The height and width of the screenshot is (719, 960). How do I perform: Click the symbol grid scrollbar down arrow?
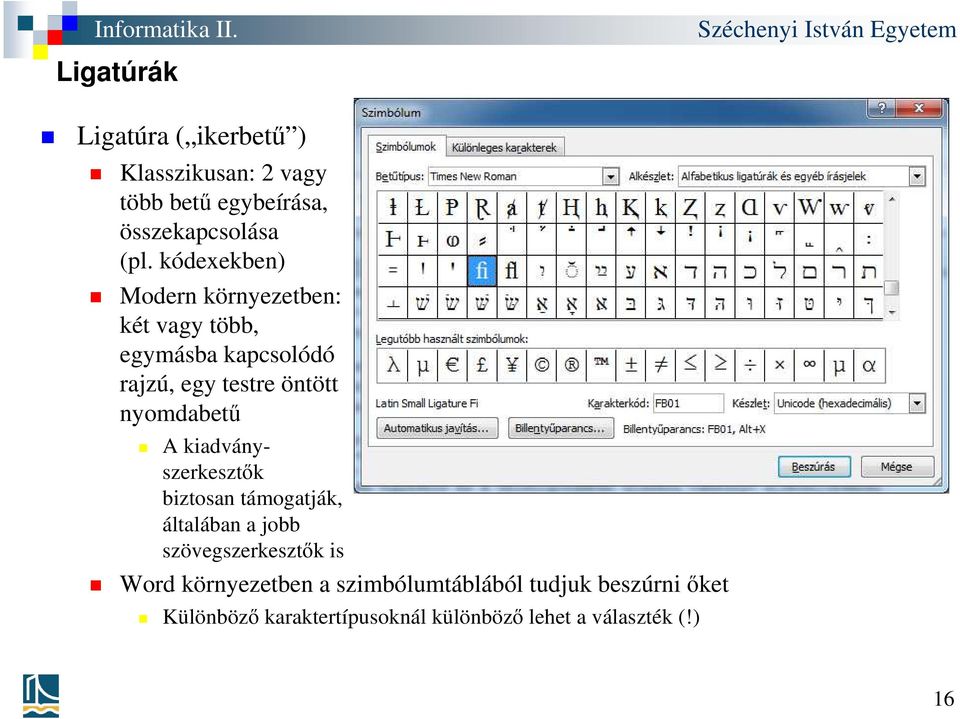pyautogui.click(x=892, y=312)
